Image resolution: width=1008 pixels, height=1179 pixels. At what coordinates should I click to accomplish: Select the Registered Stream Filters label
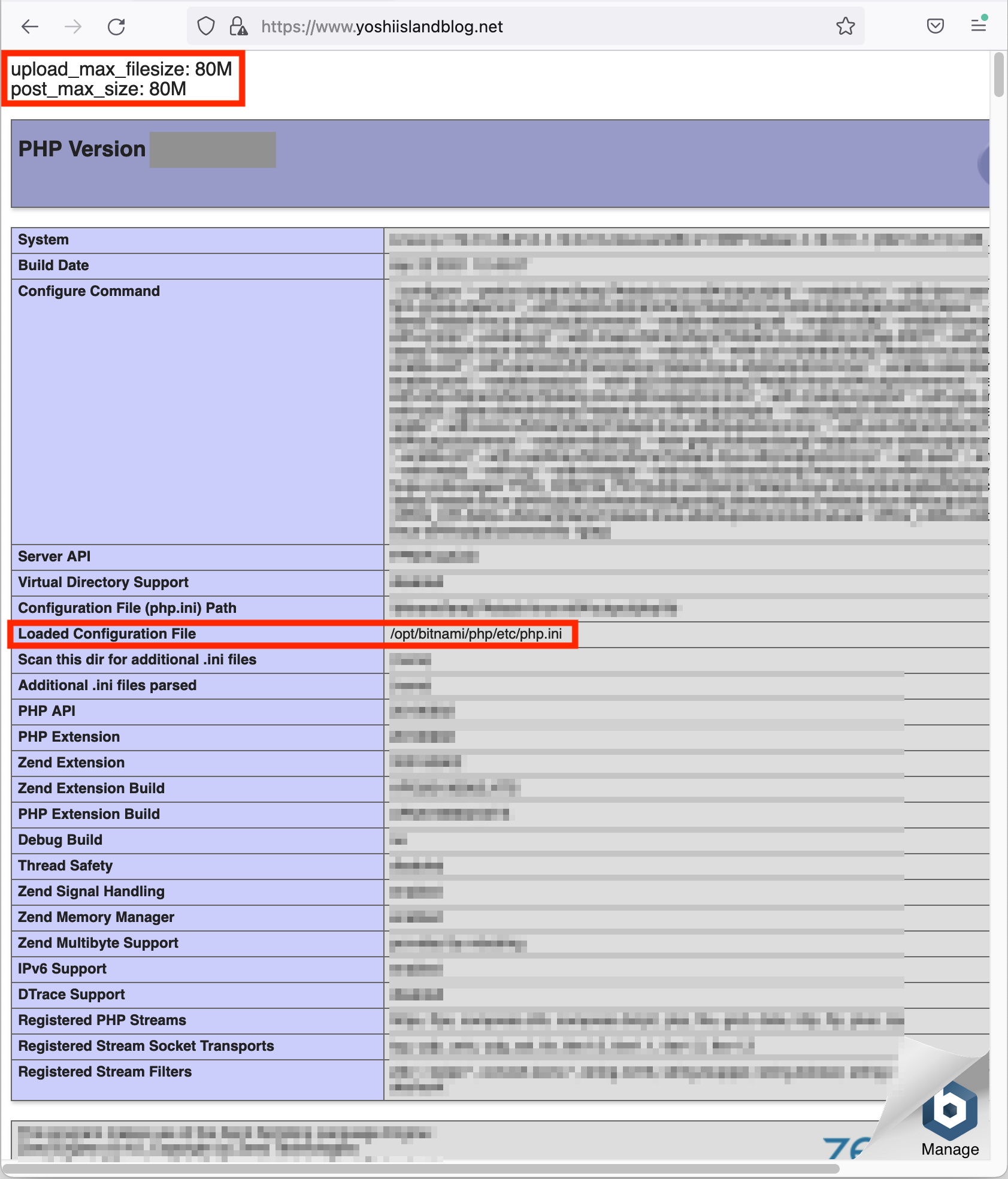click(x=105, y=1072)
